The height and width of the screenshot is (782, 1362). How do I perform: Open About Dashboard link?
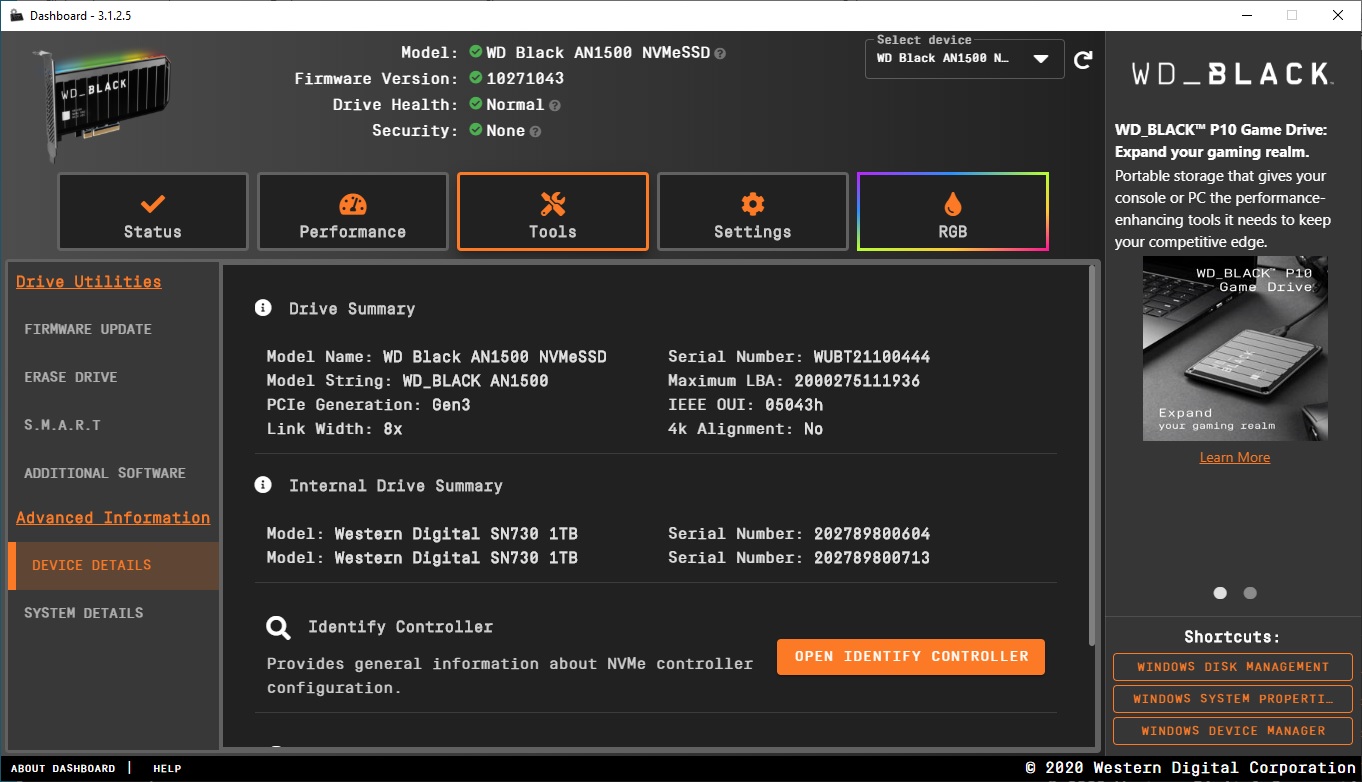coord(63,768)
